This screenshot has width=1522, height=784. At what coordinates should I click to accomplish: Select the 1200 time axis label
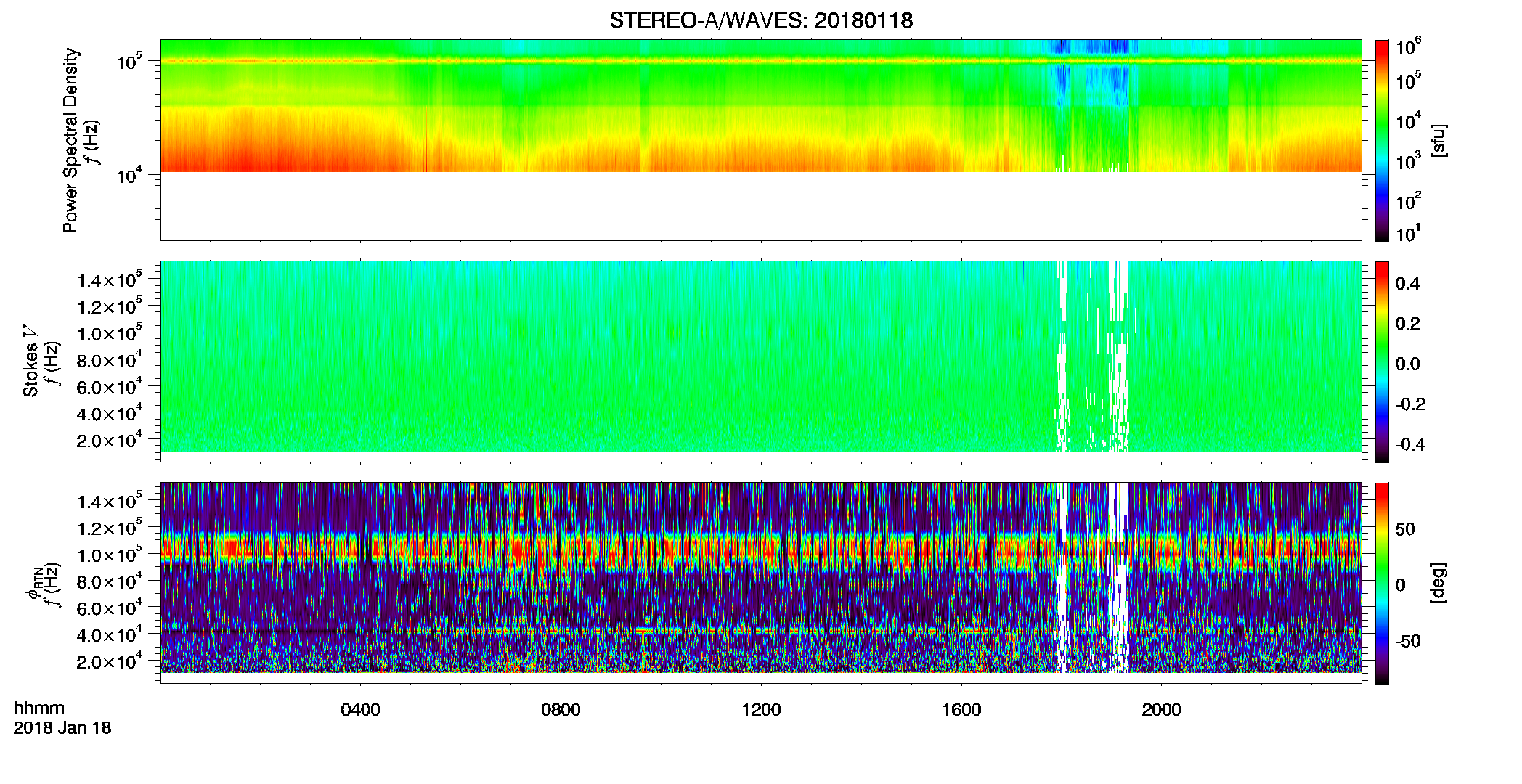point(761,709)
